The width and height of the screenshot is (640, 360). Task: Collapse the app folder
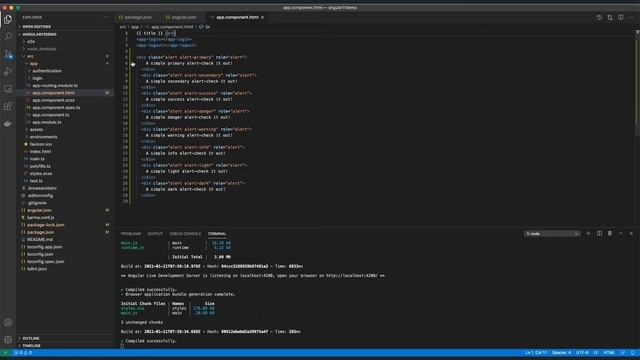coord(65,64)
